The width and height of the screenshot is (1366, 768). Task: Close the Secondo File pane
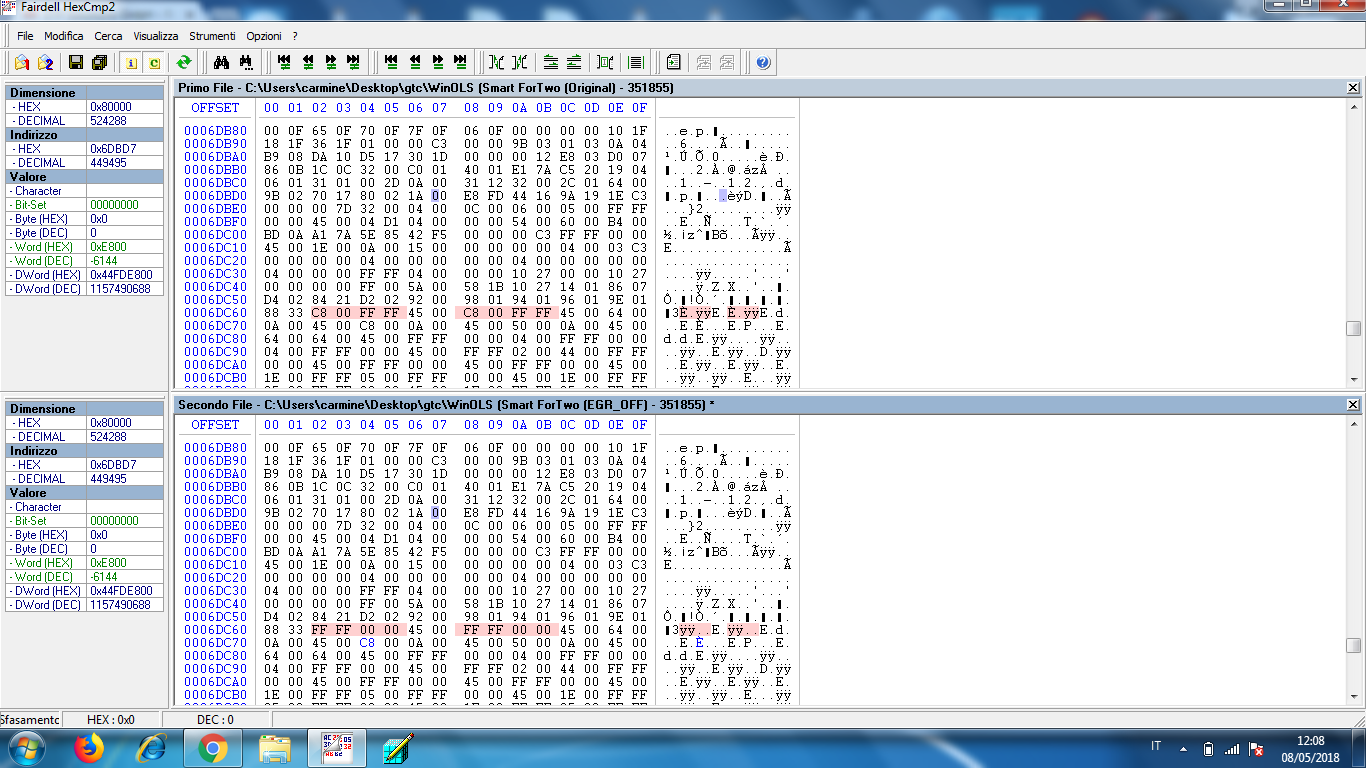click(x=1353, y=404)
